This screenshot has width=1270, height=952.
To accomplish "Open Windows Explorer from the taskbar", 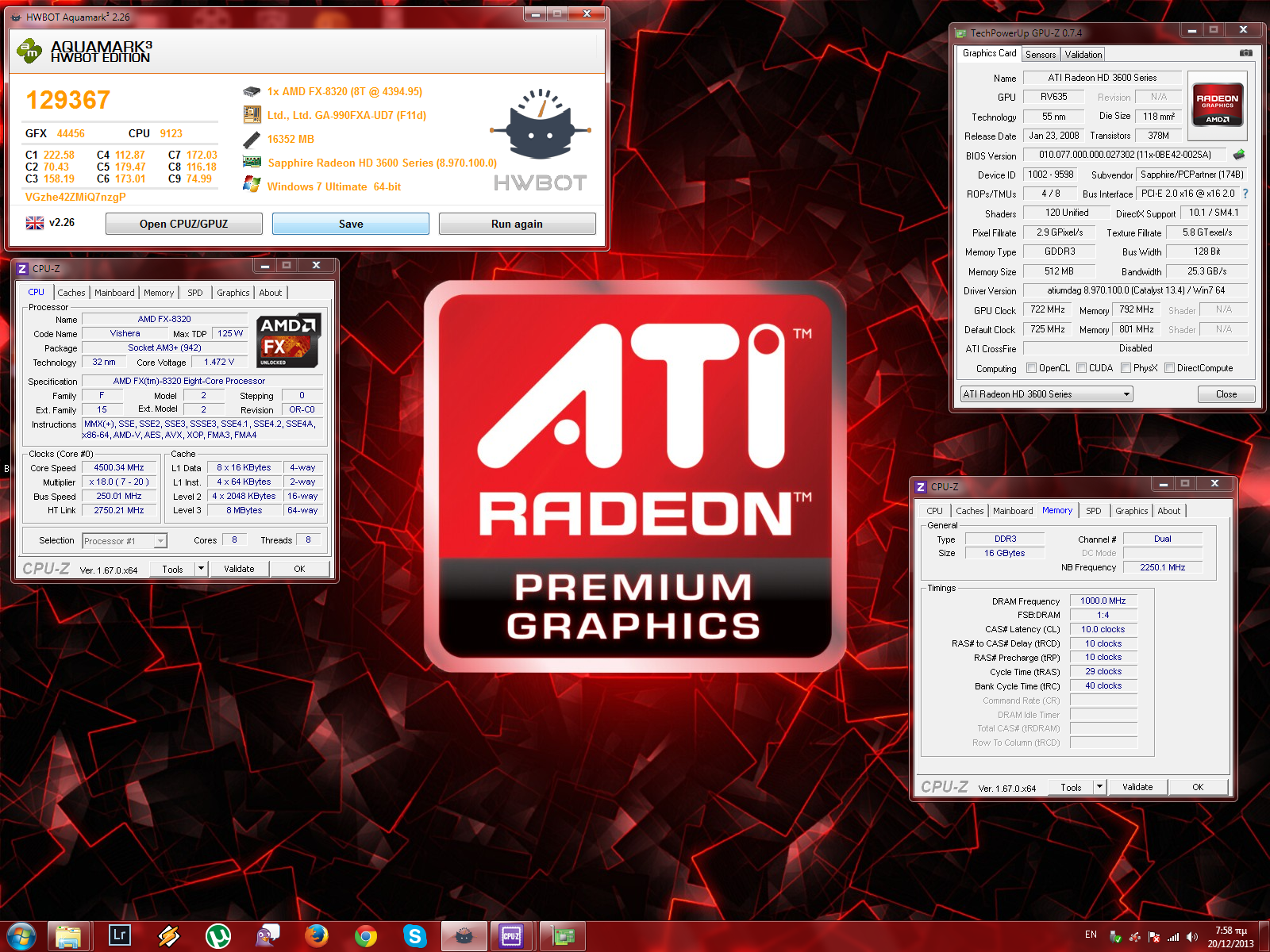I will [x=68, y=937].
